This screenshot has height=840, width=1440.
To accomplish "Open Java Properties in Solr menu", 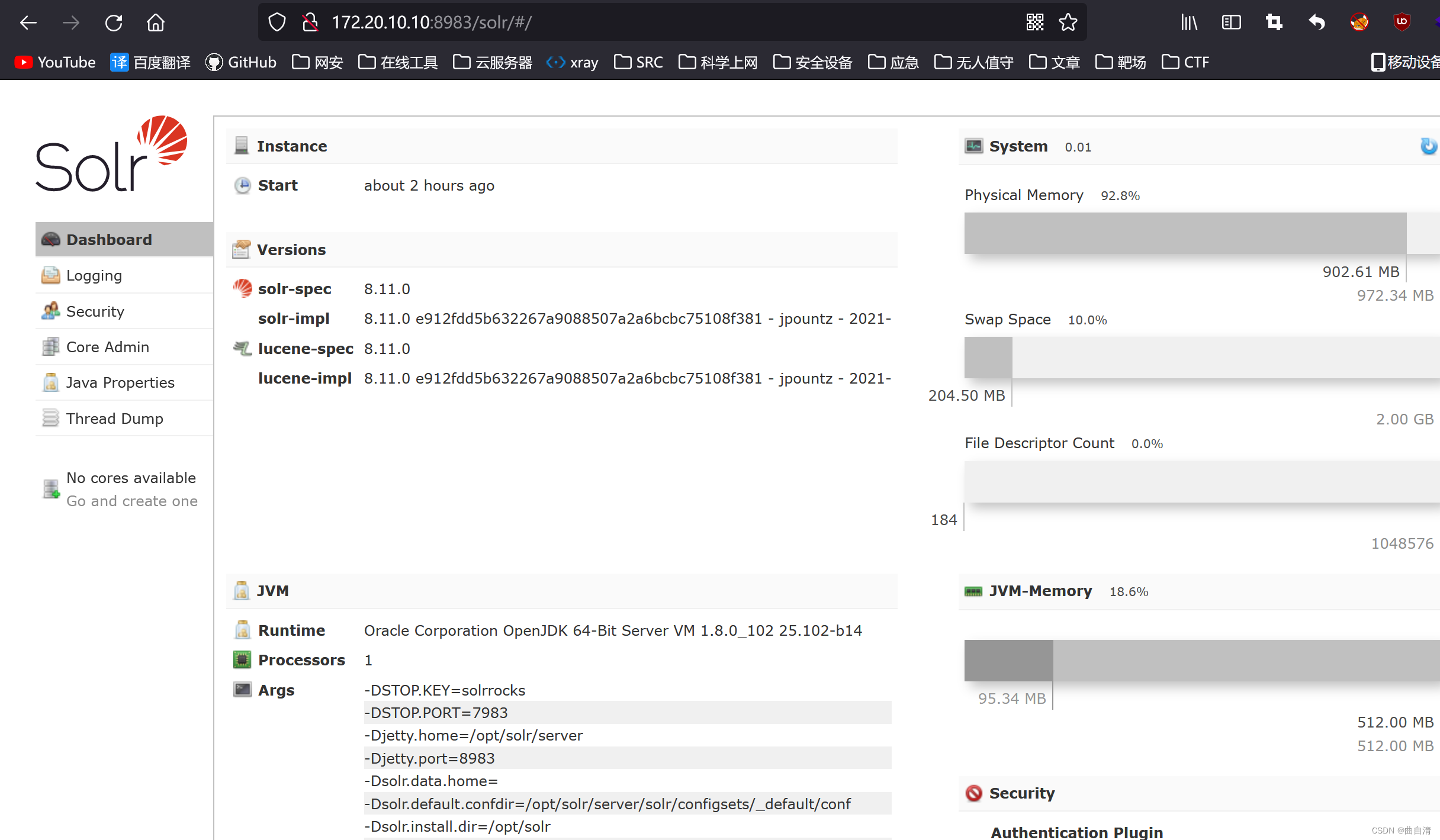I will (124, 382).
